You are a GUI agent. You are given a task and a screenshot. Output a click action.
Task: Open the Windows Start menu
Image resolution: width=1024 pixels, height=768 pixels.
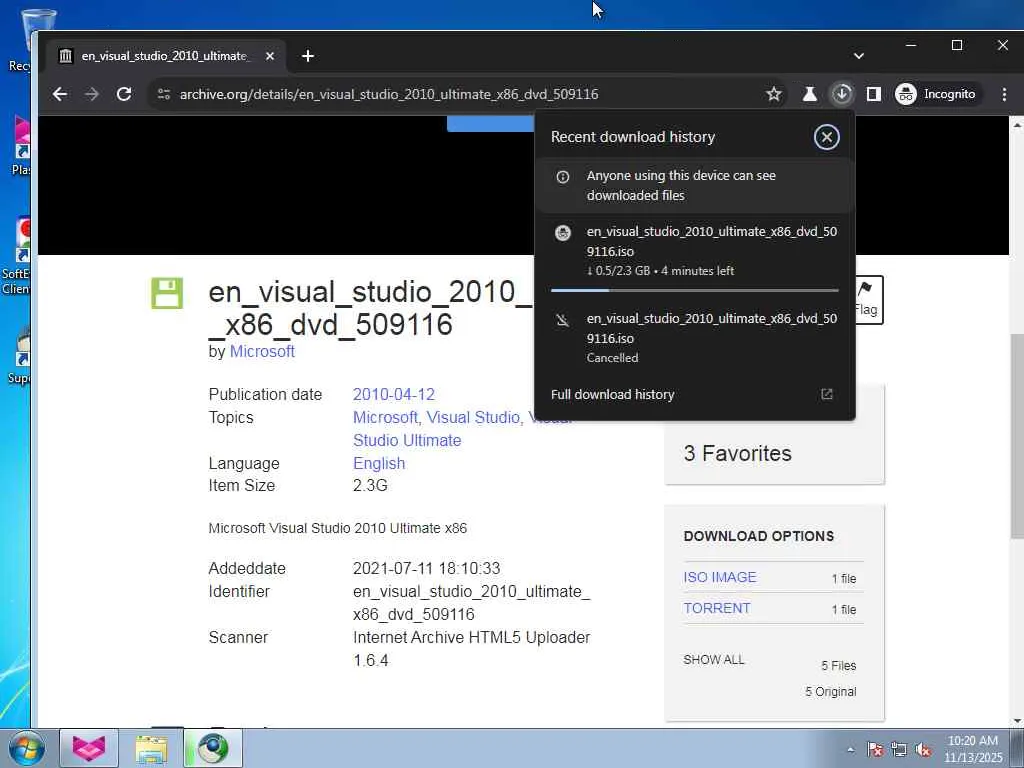point(27,748)
